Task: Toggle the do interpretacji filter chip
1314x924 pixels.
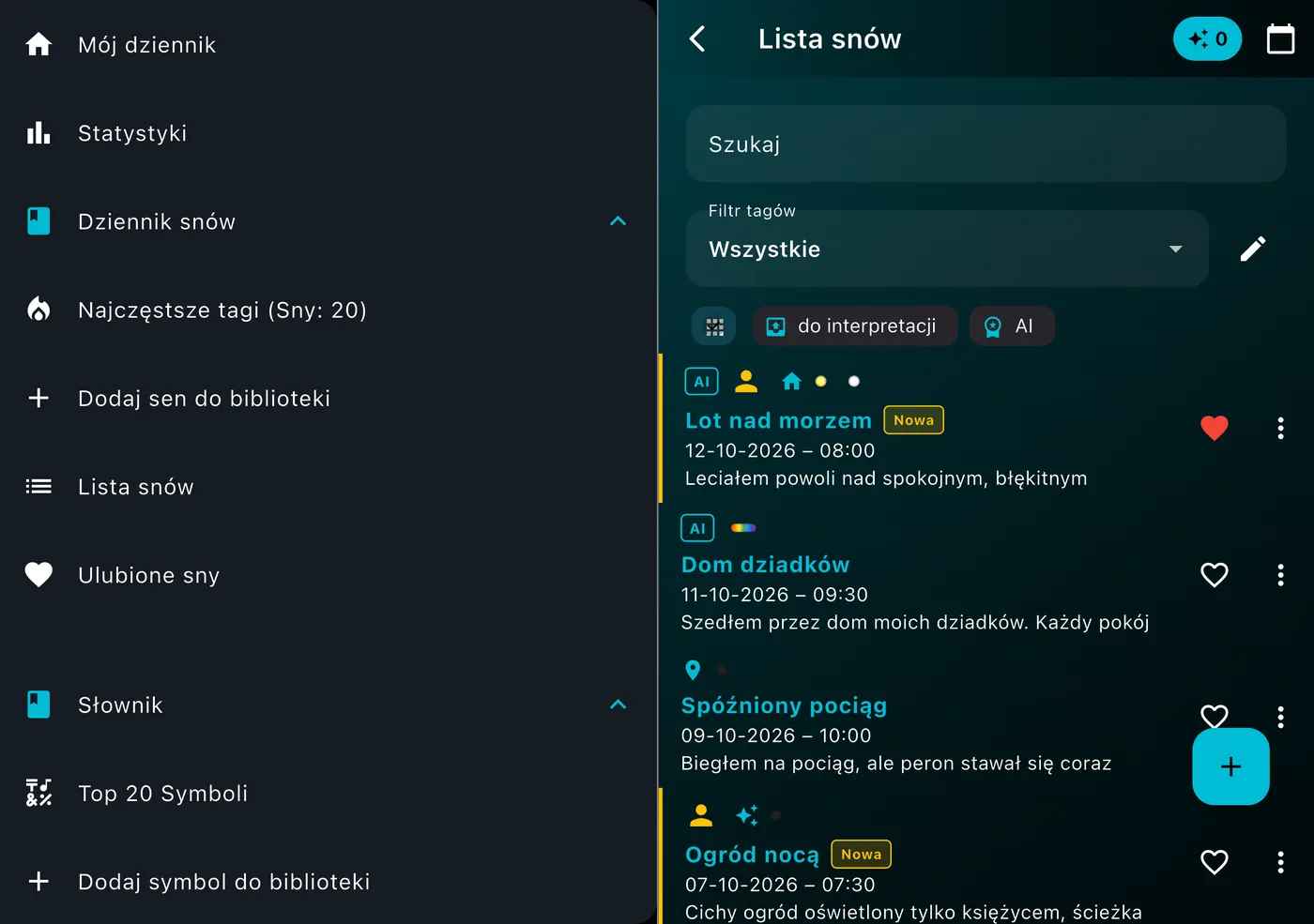Action: (x=855, y=326)
